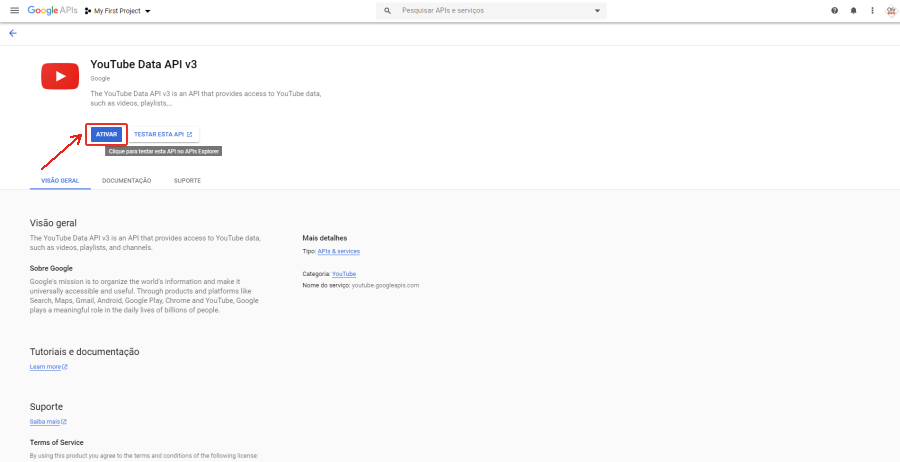The image size is (900, 462).
Task: Open the APIs & services link
Action: (x=339, y=251)
